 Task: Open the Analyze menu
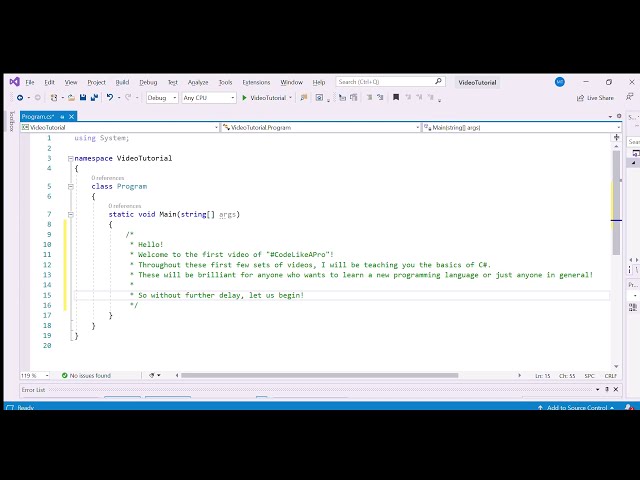(x=198, y=82)
